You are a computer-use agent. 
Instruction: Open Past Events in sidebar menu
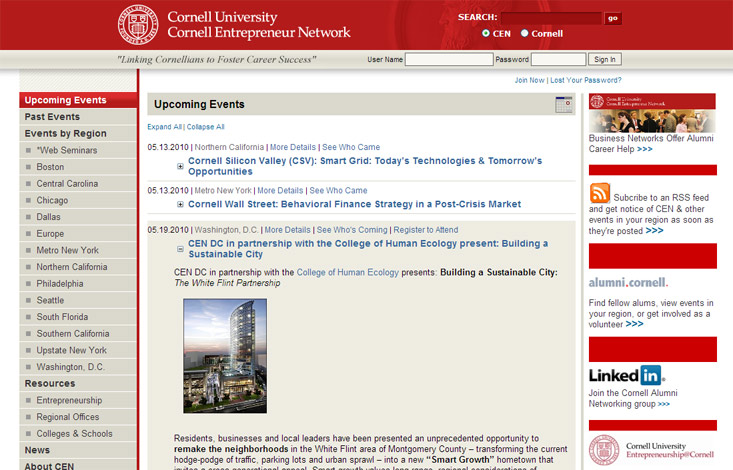click(x=78, y=117)
